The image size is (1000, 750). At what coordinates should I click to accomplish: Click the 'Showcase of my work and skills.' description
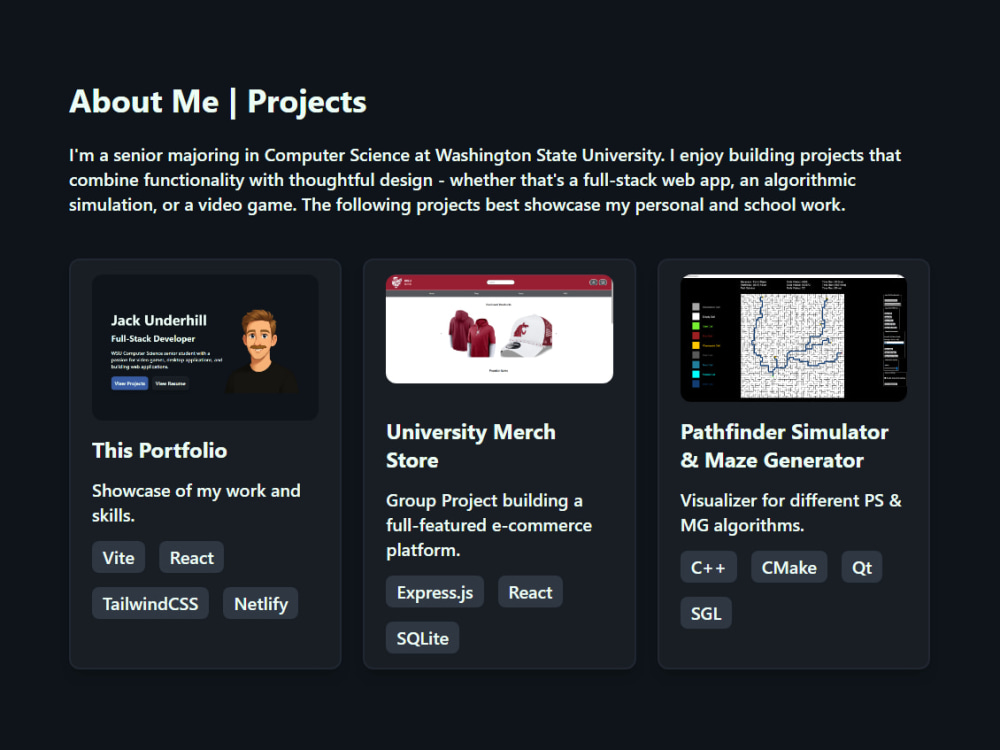click(196, 503)
